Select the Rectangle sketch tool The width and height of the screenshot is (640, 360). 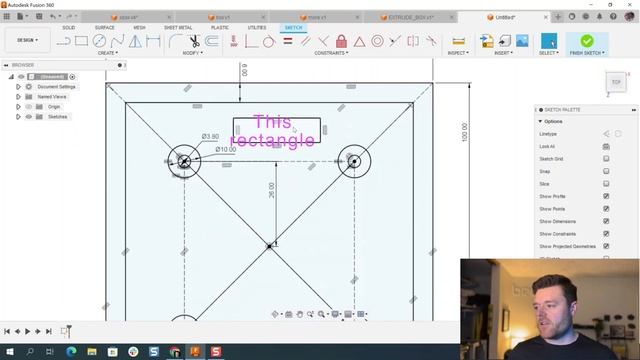81,41
